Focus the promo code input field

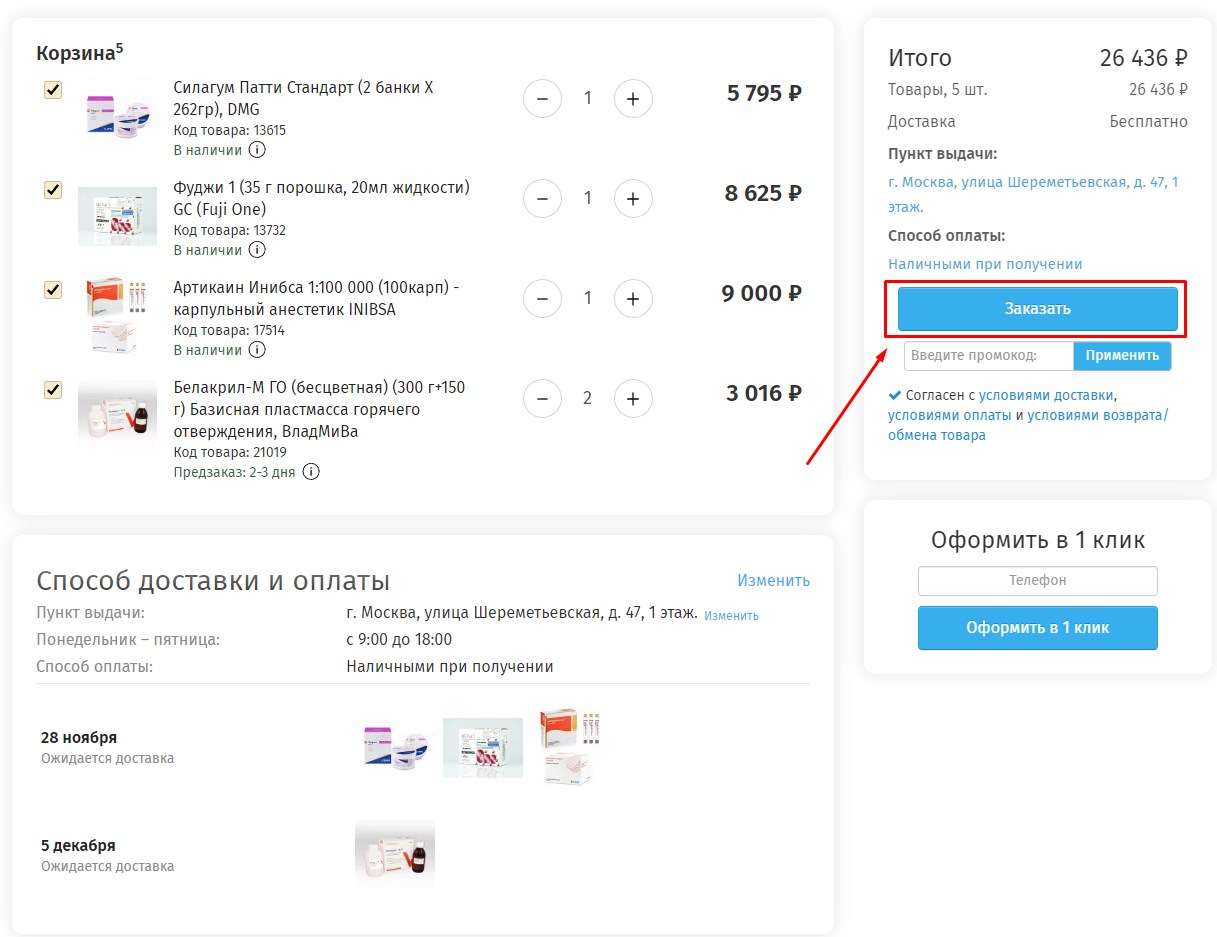coord(988,356)
